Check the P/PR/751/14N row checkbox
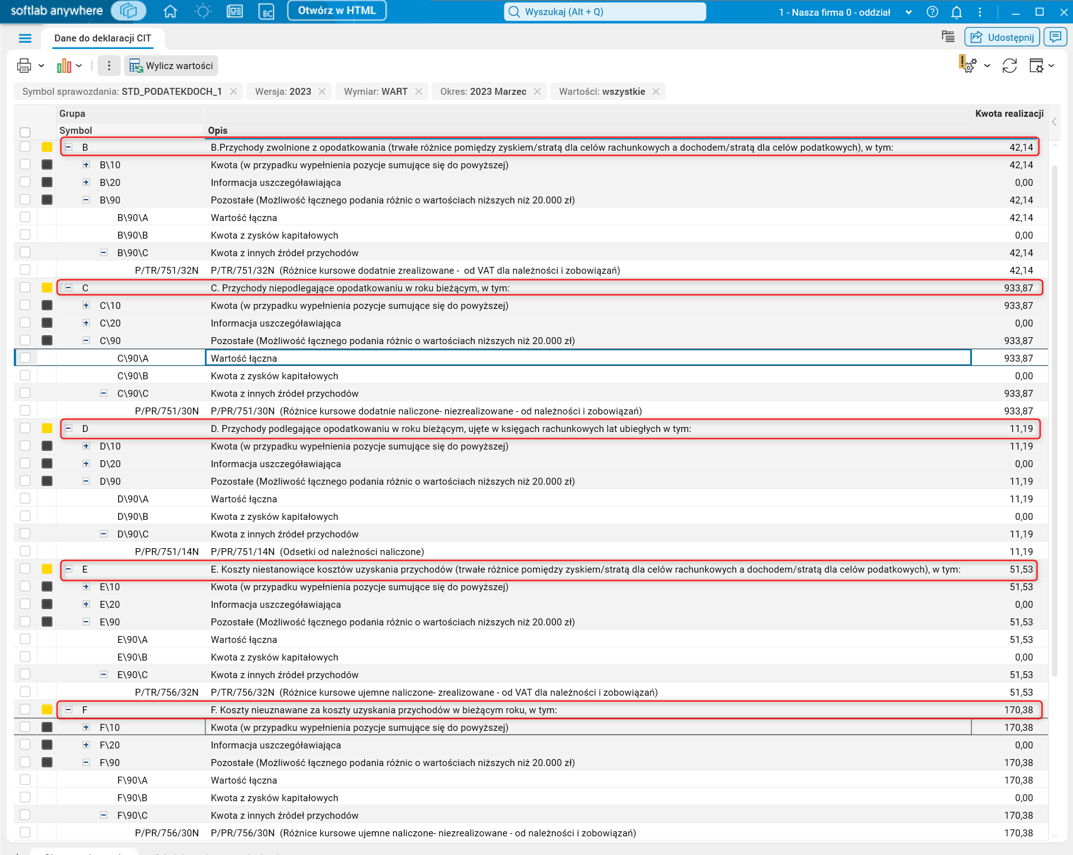1073x855 pixels. point(25,551)
